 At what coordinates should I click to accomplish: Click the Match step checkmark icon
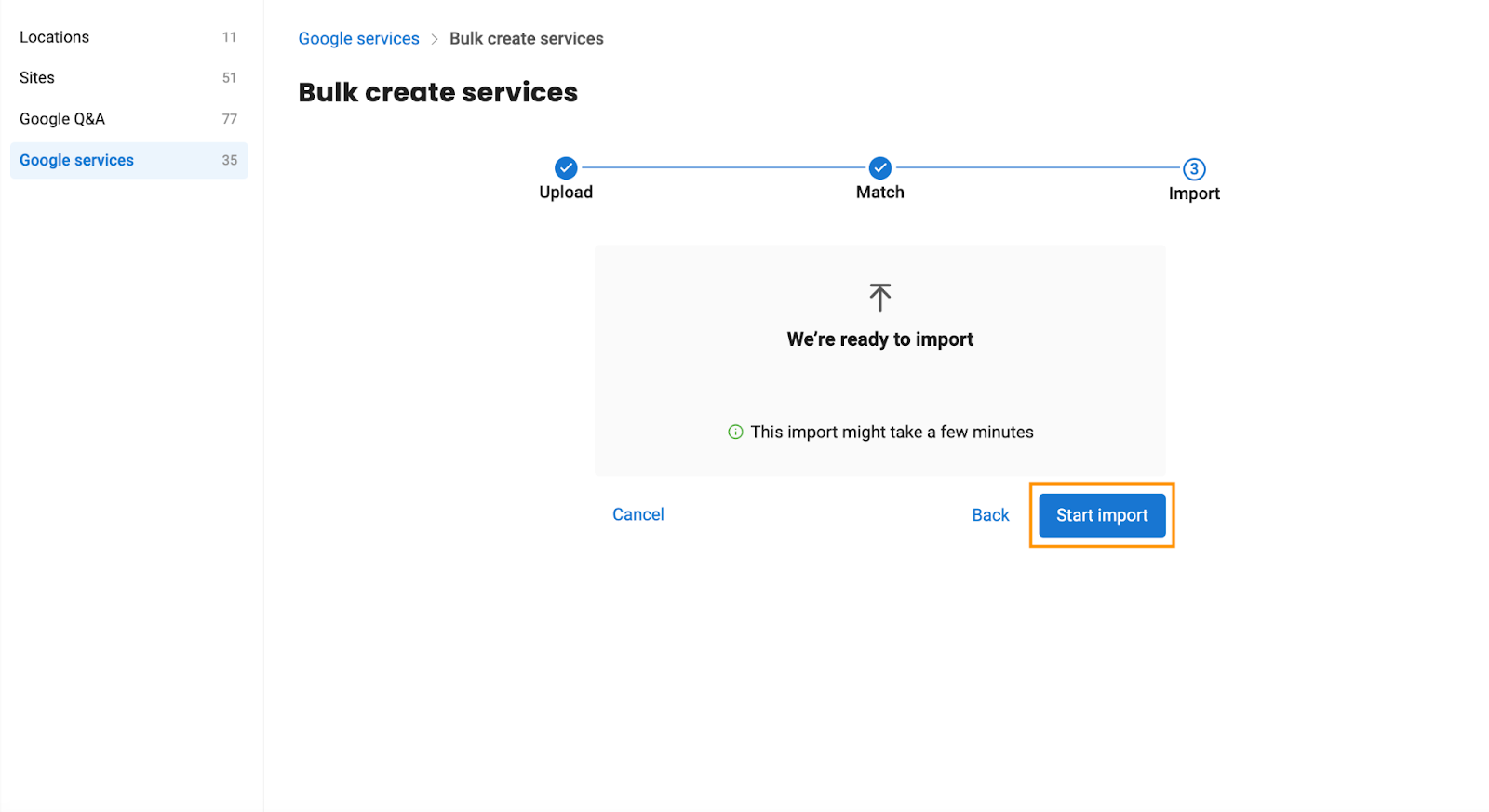pos(880,168)
